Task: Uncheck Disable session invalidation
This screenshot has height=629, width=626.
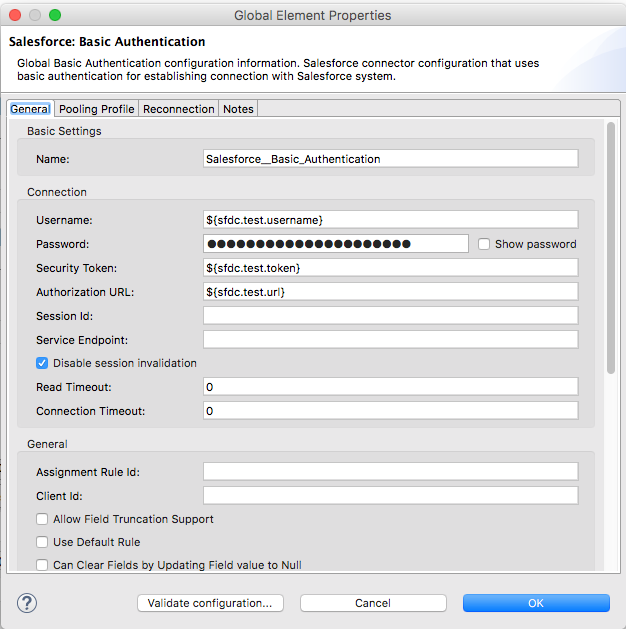Action: pos(42,363)
